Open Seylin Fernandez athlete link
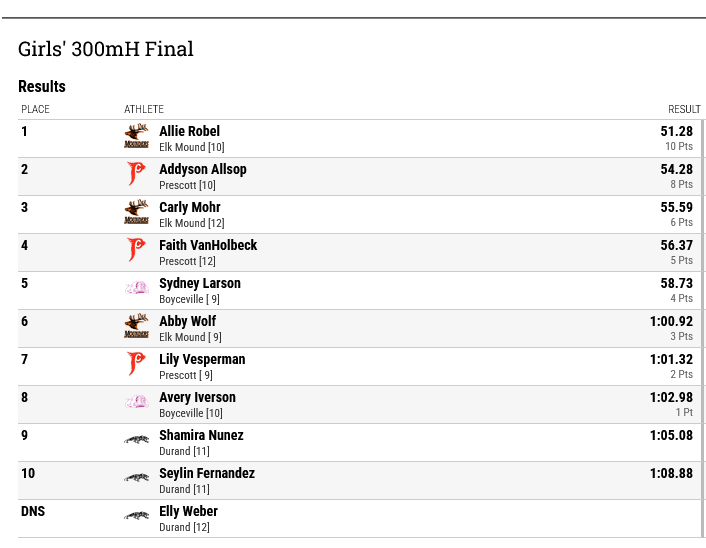The height and width of the screenshot is (548, 706). coord(207,473)
